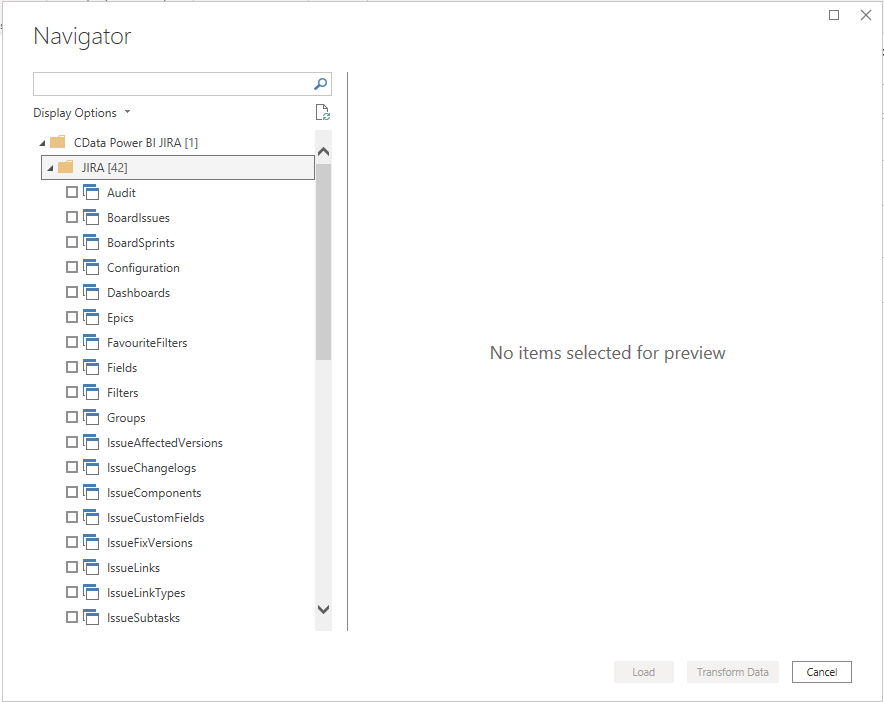This screenshot has height=702, width=884.
Task: Check the IssueChangelogs checkbox
Action: (72, 467)
